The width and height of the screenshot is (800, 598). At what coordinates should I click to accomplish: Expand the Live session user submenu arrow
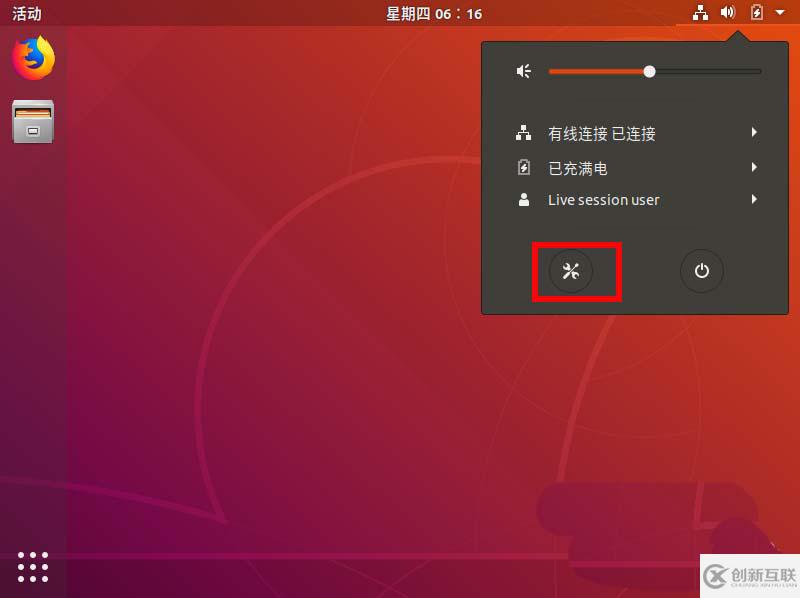pos(754,199)
